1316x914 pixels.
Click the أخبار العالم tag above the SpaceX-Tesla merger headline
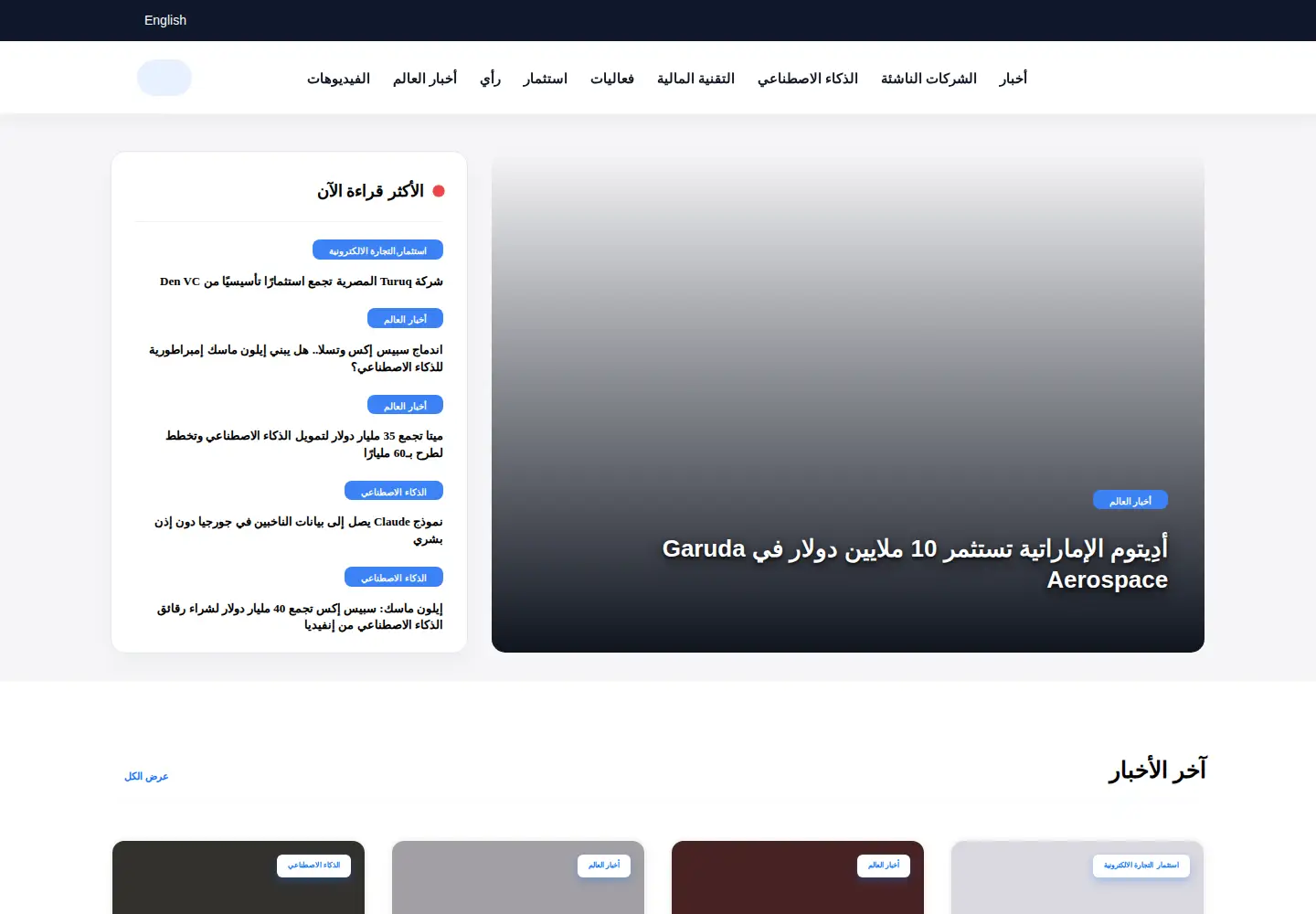[x=405, y=319]
